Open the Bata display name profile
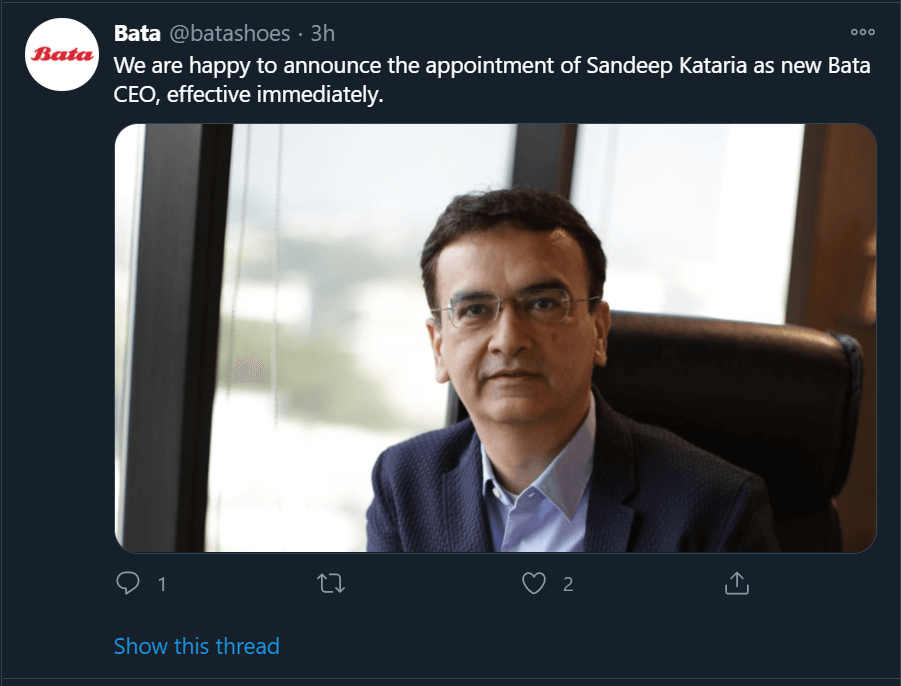Screen dimensions: 901x686 point(137,34)
